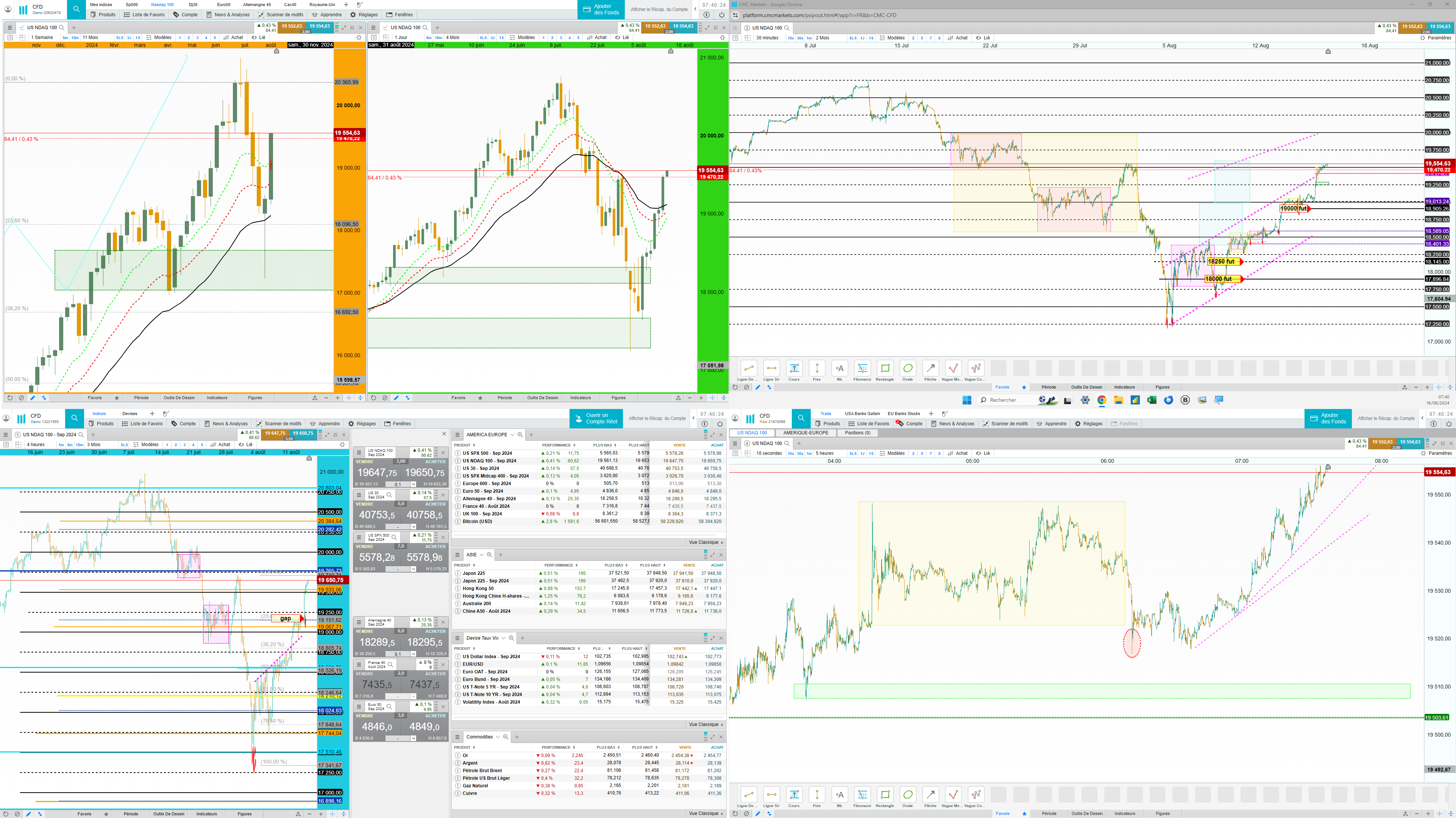
Task: Open the Positions (0) tab
Action: click(x=857, y=433)
